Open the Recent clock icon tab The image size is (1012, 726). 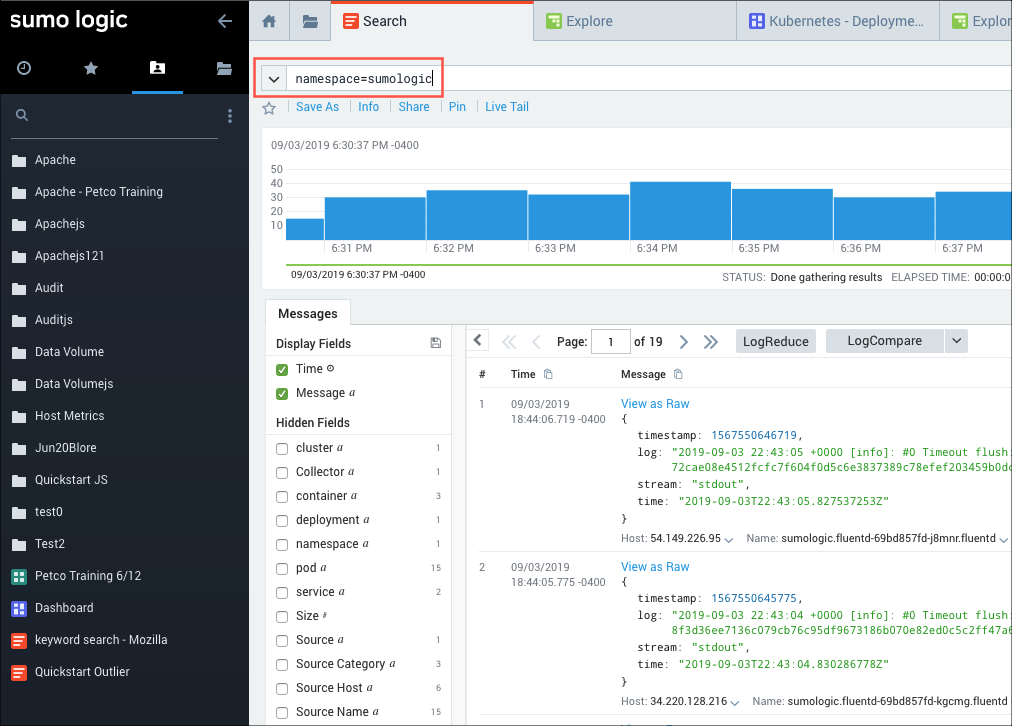tap(24, 68)
